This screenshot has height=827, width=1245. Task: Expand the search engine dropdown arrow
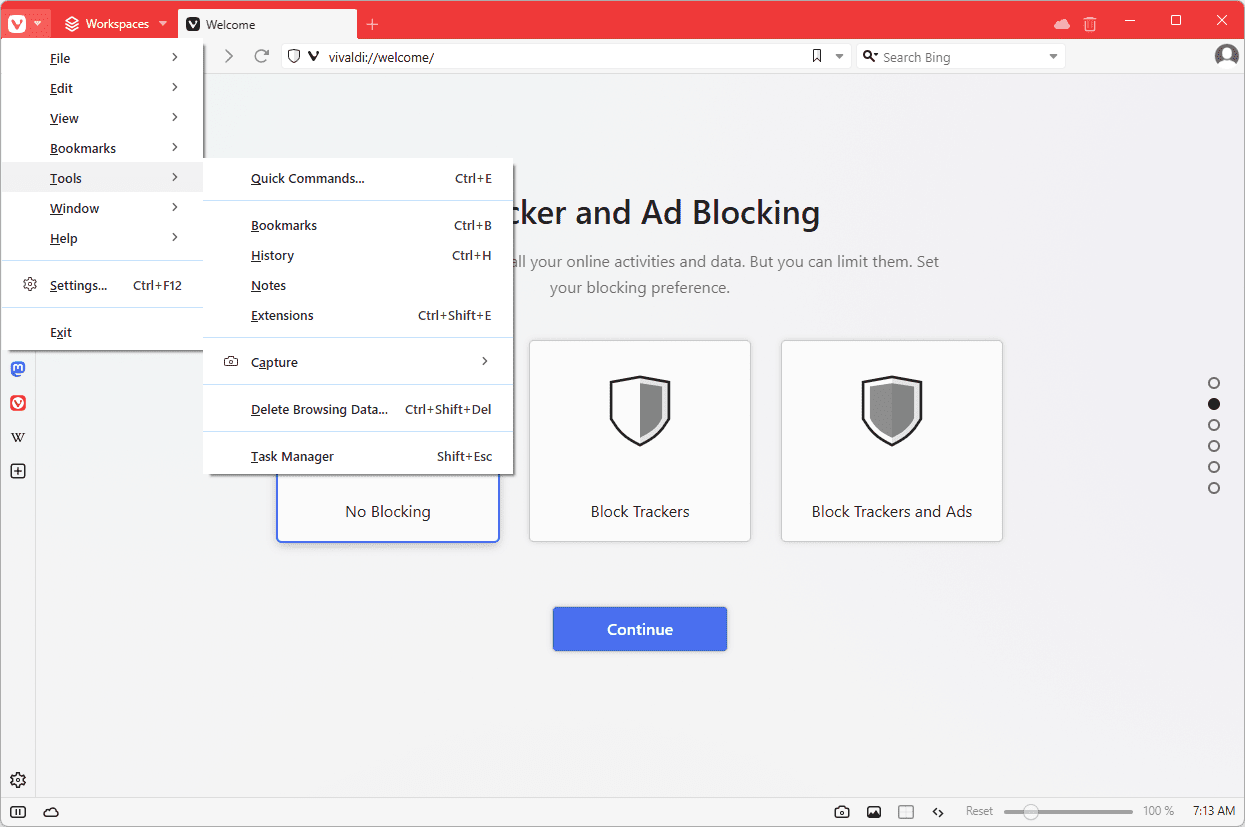1053,57
